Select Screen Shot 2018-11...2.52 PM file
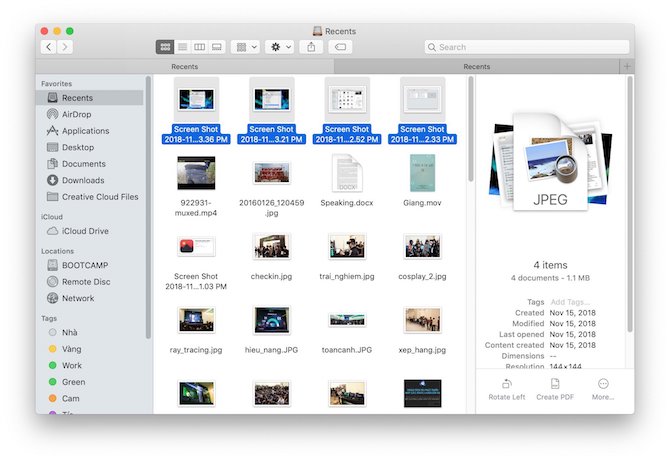Viewport: 670px width, 461px height. (347, 111)
